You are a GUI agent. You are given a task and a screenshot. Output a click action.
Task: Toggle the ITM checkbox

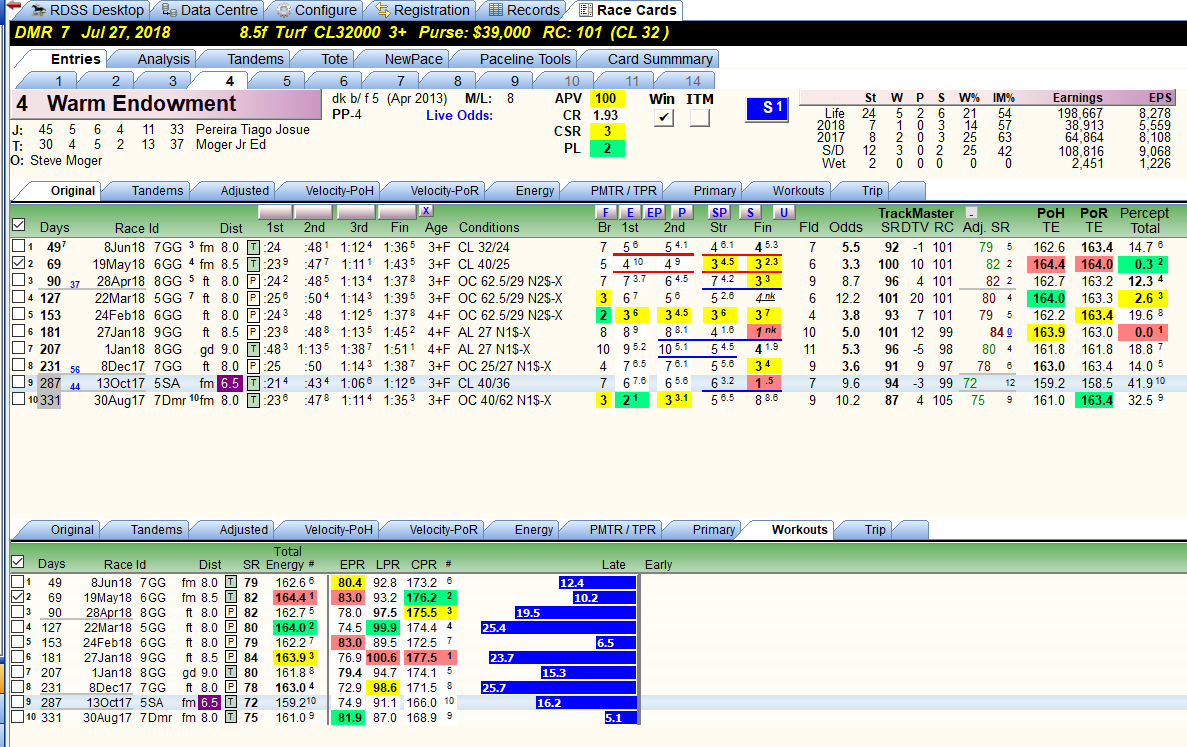pyautogui.click(x=699, y=117)
